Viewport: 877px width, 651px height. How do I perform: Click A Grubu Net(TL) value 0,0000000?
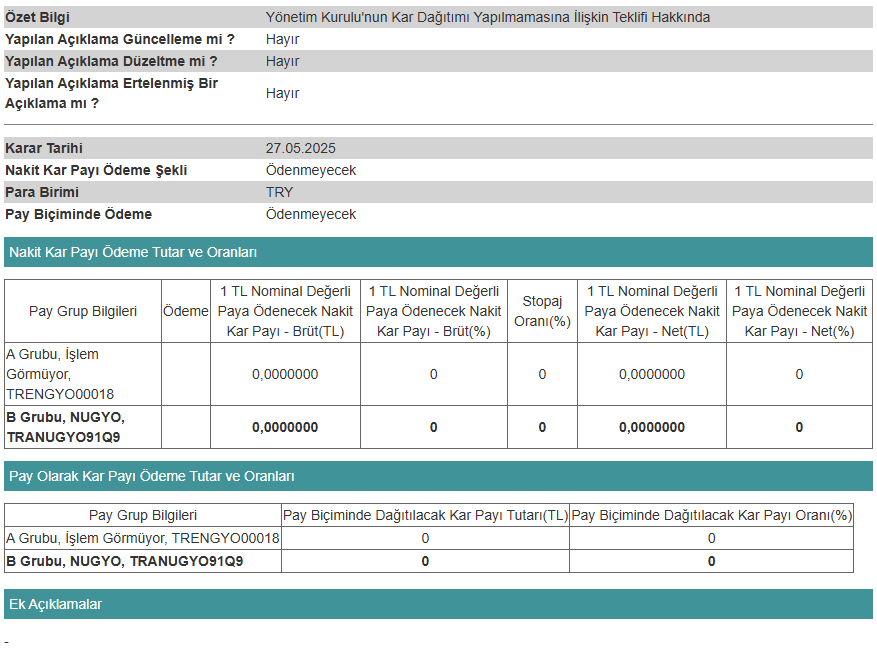[652, 374]
